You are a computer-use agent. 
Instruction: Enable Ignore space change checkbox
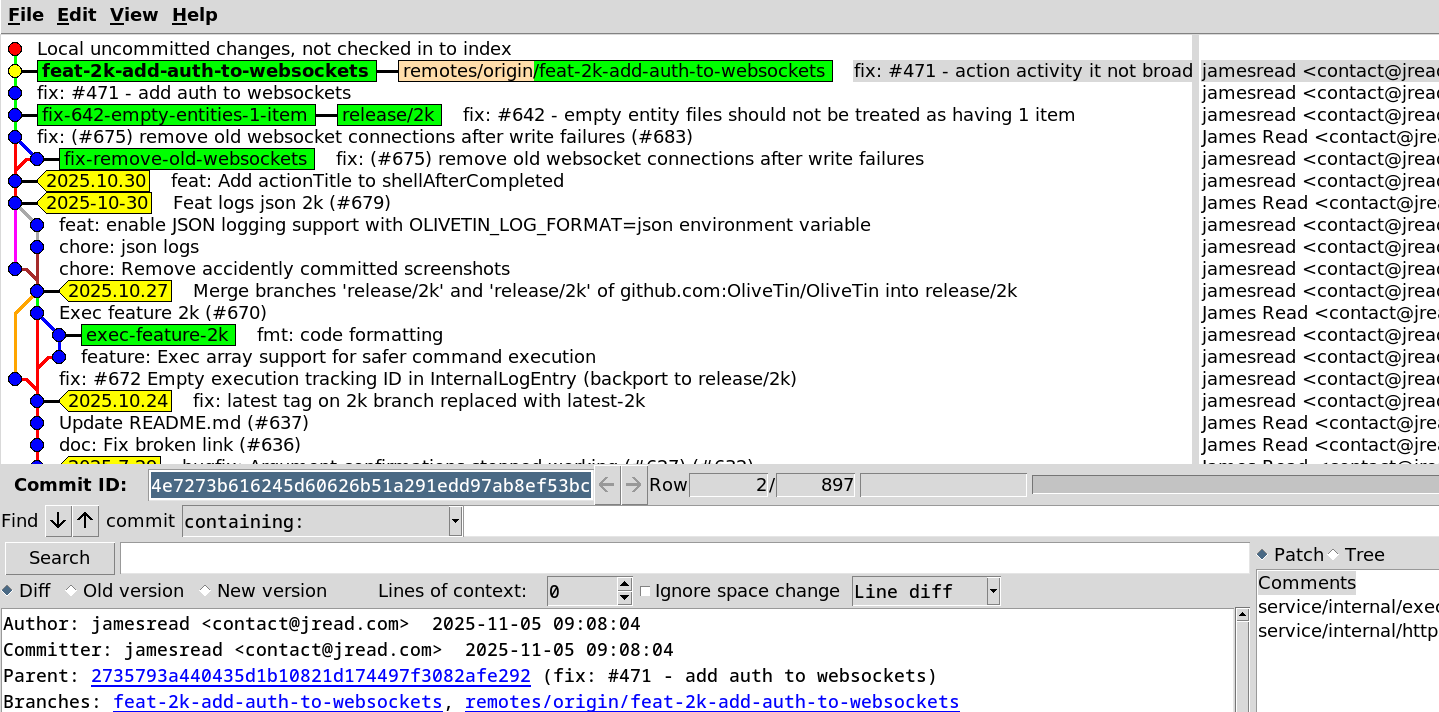[645, 591]
